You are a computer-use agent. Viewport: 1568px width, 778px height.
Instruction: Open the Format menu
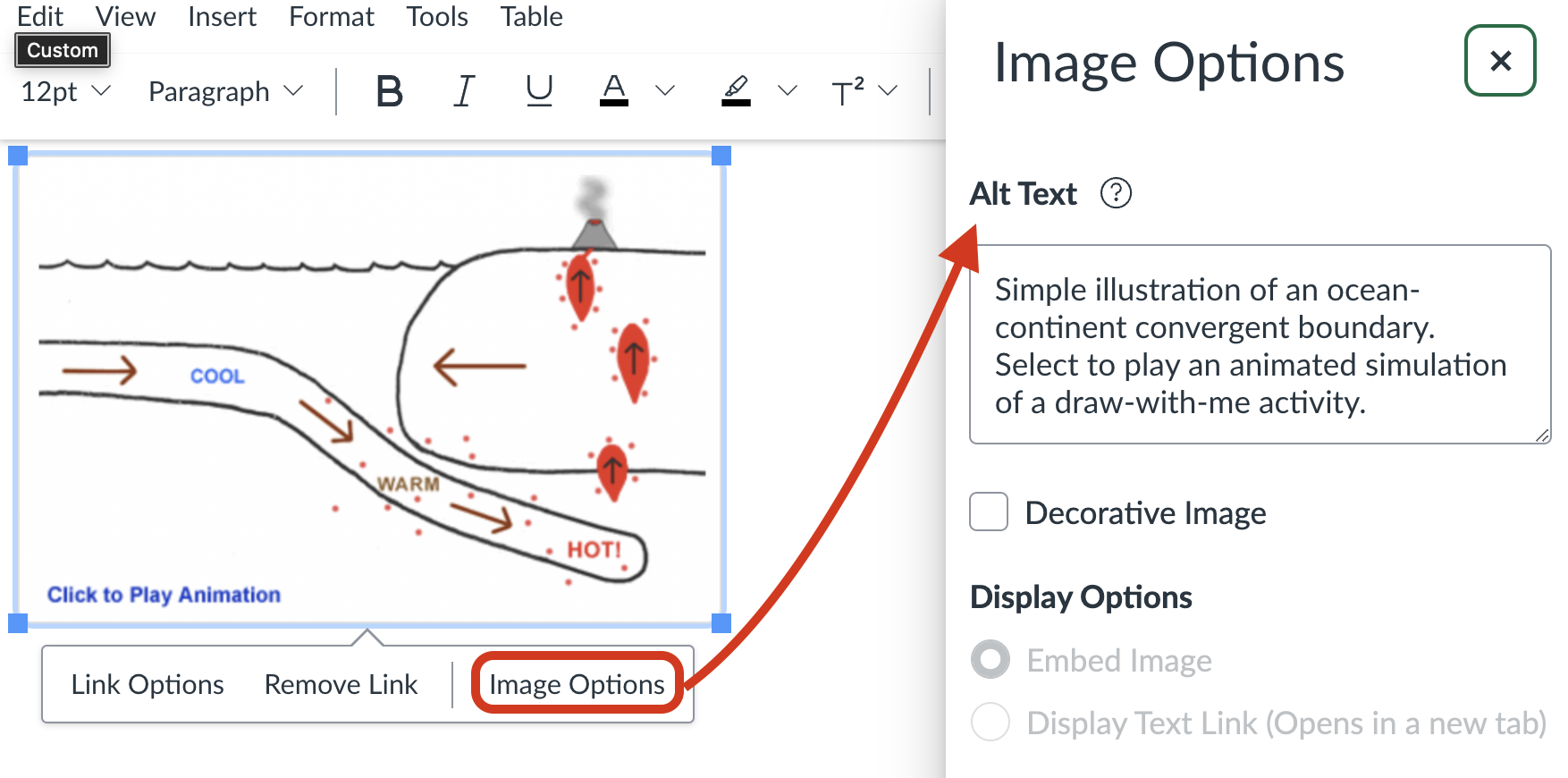coord(331,16)
